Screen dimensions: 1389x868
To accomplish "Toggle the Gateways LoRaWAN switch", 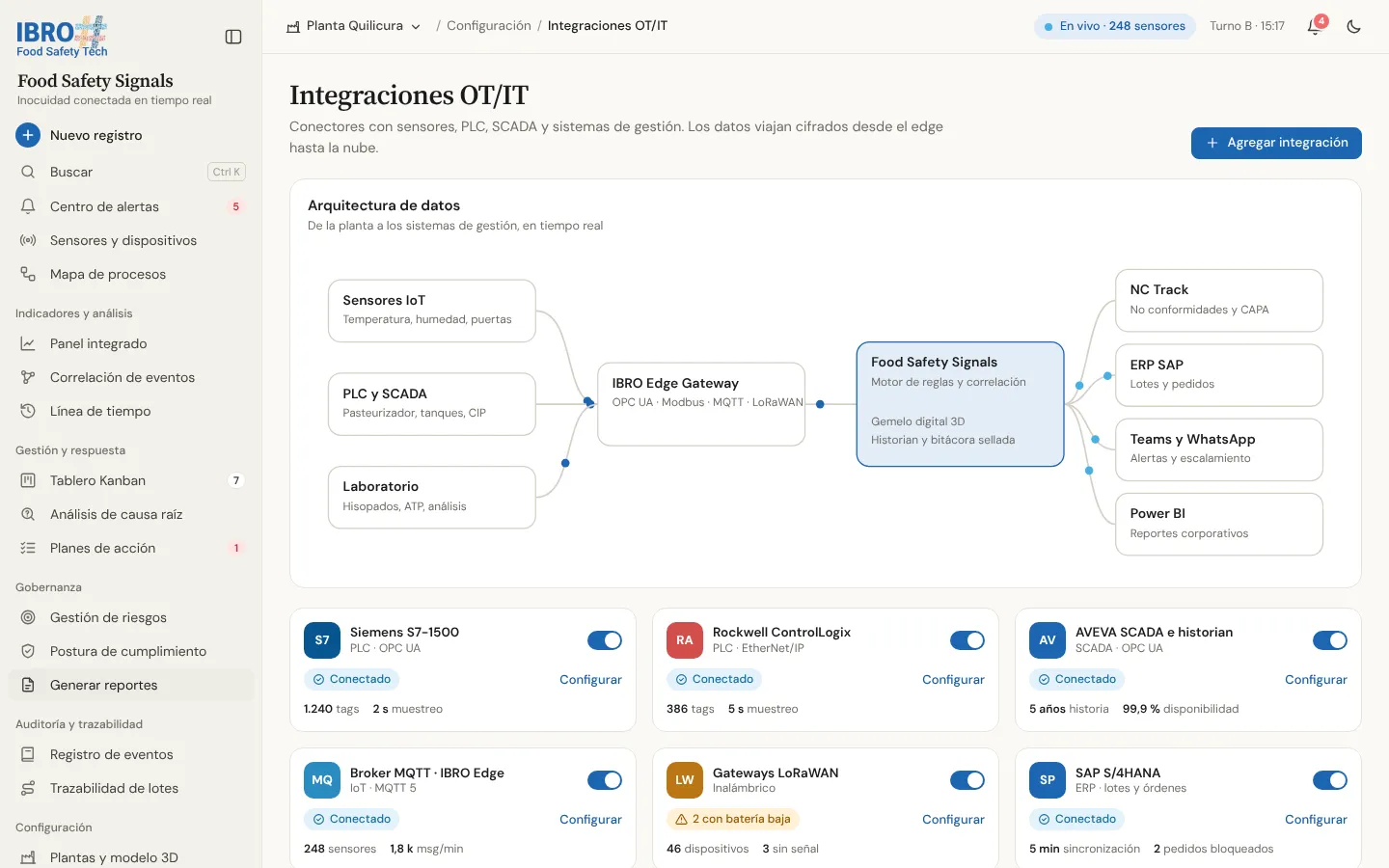I will 967,780.
